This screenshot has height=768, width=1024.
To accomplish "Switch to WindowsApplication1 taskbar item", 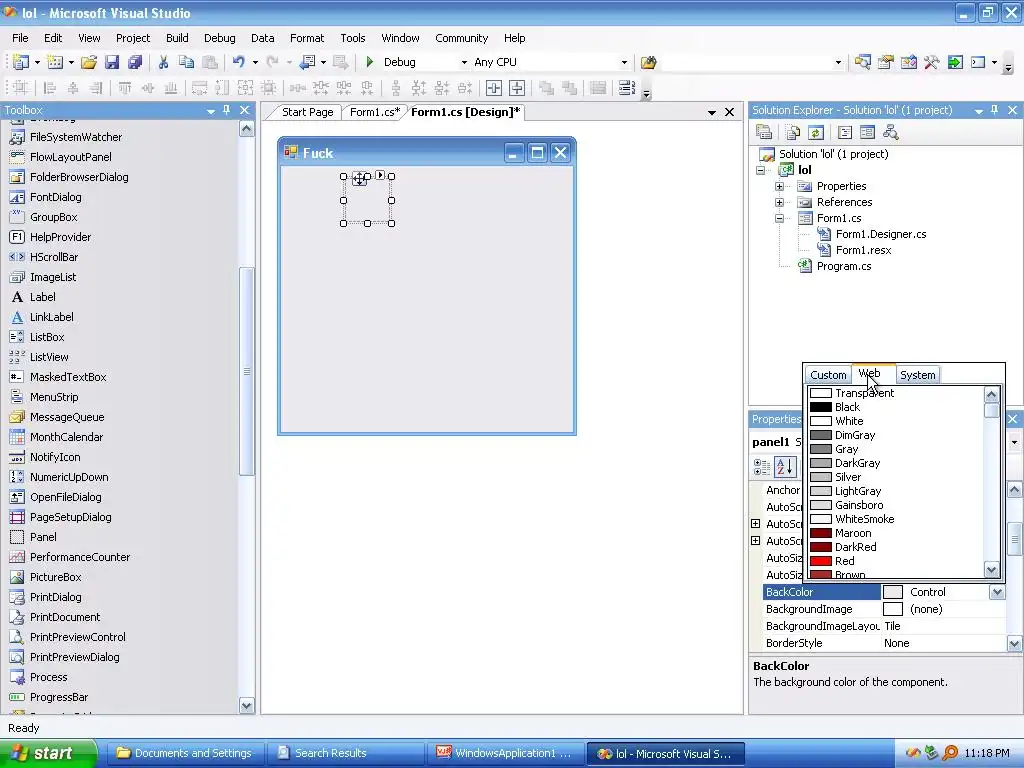I will [x=504, y=753].
